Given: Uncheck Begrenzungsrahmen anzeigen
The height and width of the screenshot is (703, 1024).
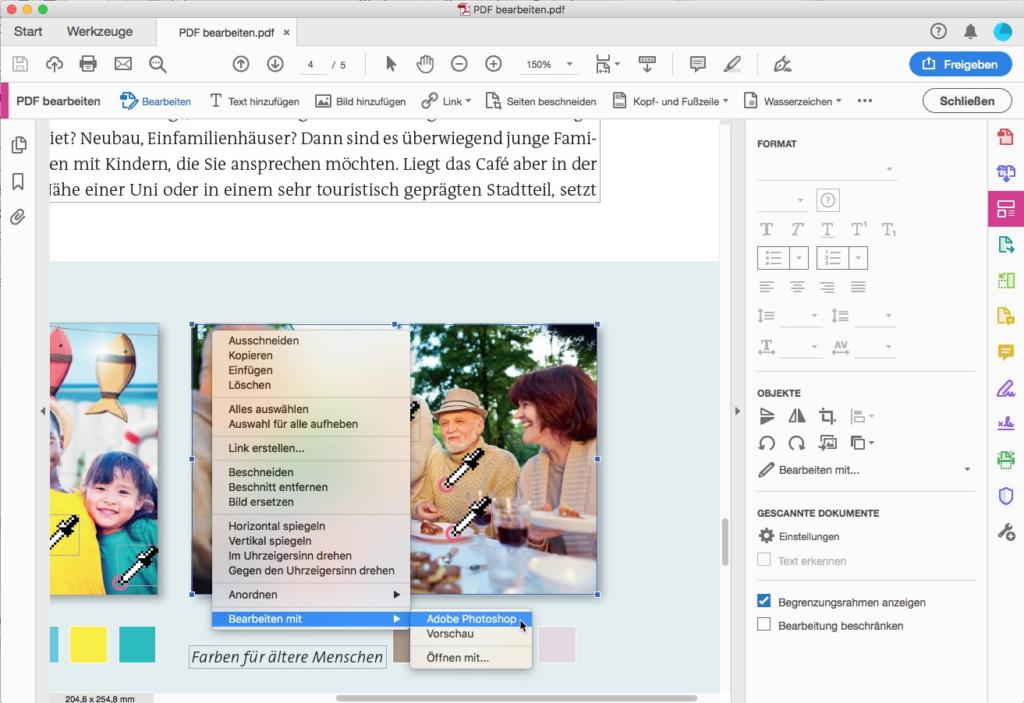Looking at the screenshot, I should pyautogui.click(x=763, y=601).
